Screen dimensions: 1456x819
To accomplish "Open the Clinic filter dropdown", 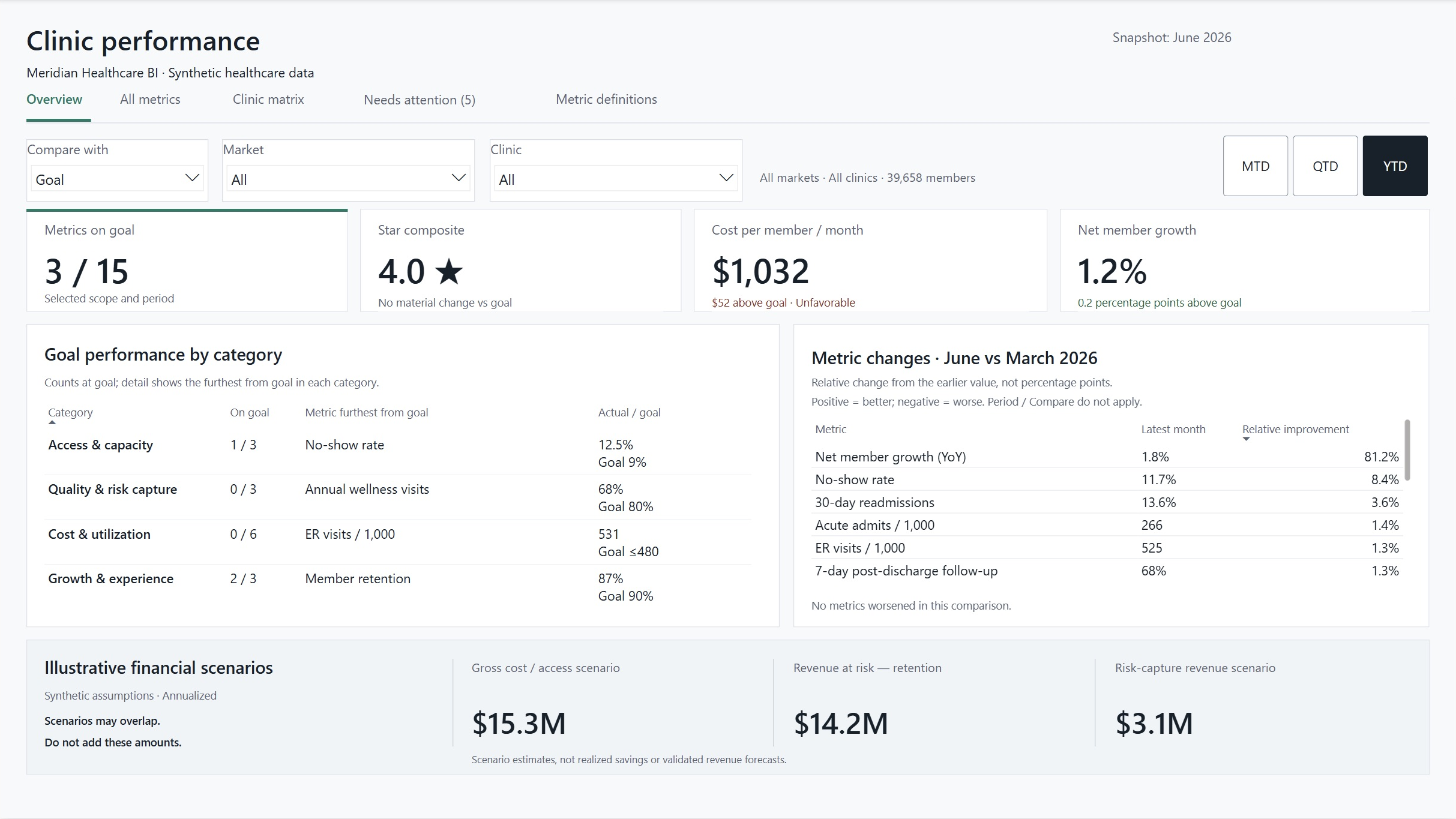I will tap(616, 179).
